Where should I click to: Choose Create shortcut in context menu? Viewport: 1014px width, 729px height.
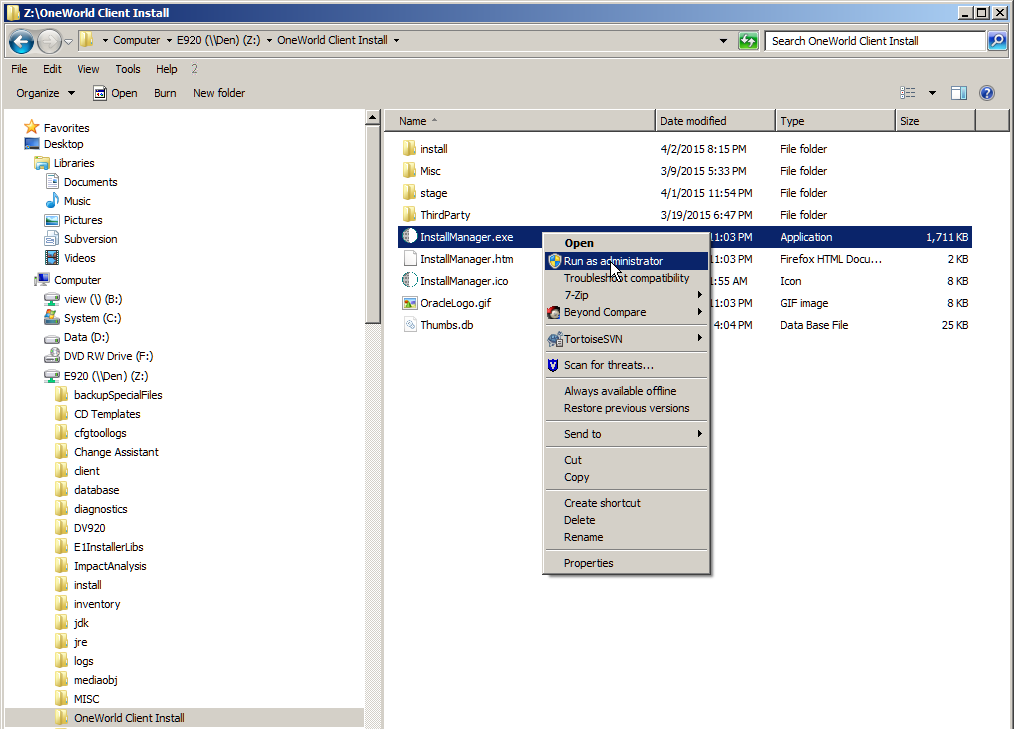(626, 503)
